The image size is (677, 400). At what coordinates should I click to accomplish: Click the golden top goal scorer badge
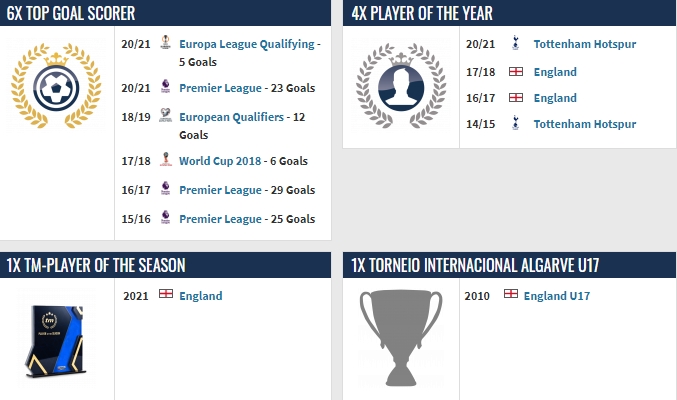56,86
